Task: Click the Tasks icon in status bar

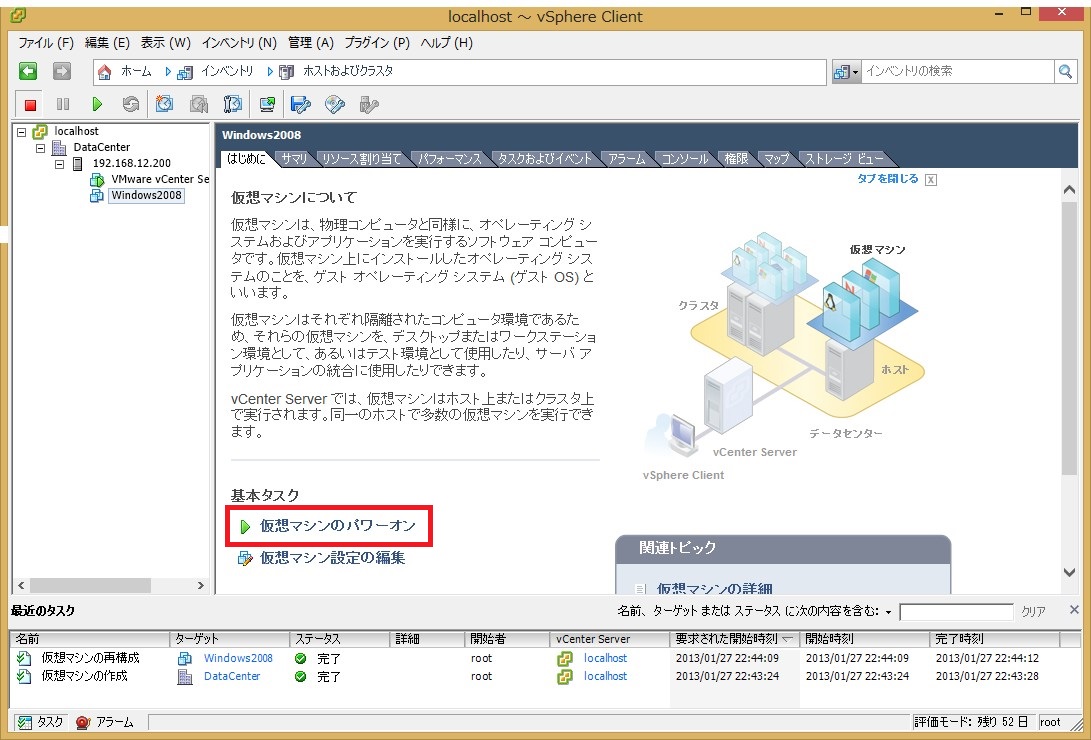Action: 25,722
